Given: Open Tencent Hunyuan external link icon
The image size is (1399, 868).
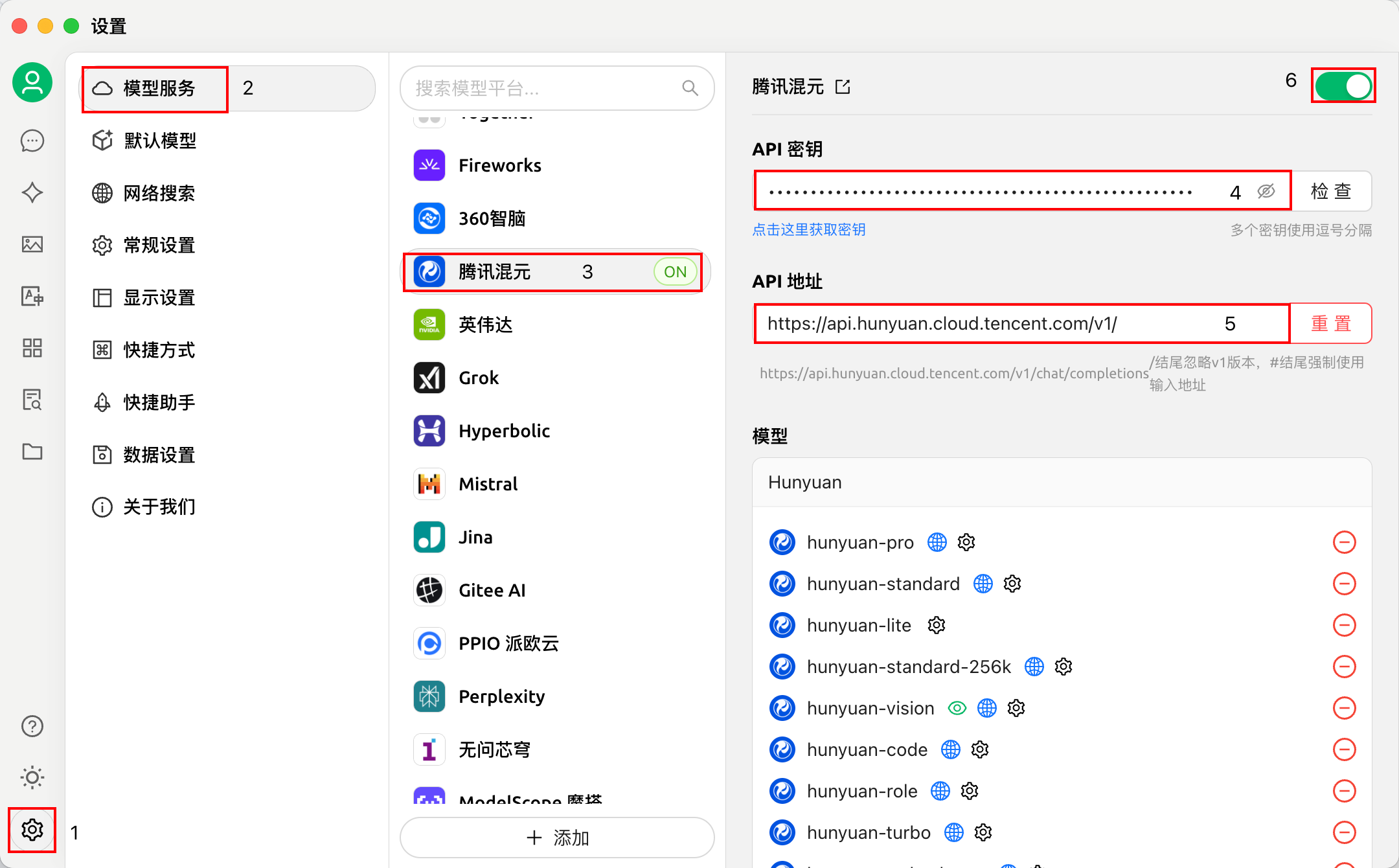Looking at the screenshot, I should 843,87.
